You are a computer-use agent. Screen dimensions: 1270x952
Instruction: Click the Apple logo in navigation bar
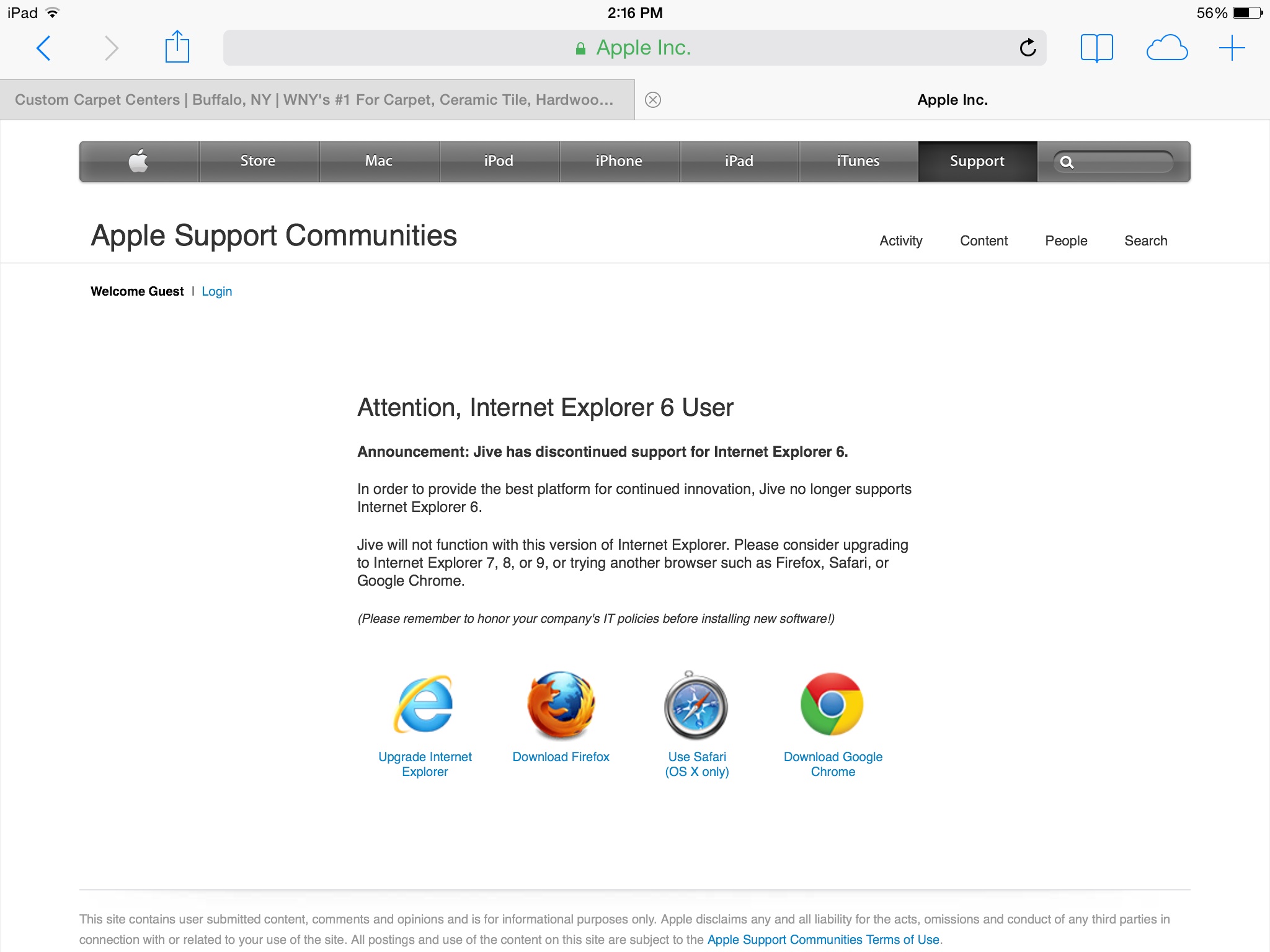tap(138, 161)
